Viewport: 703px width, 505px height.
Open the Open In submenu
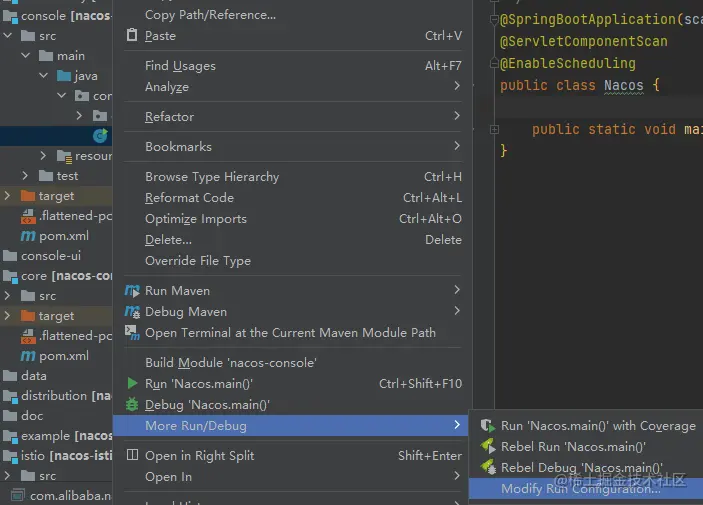pyautogui.click(x=292, y=477)
